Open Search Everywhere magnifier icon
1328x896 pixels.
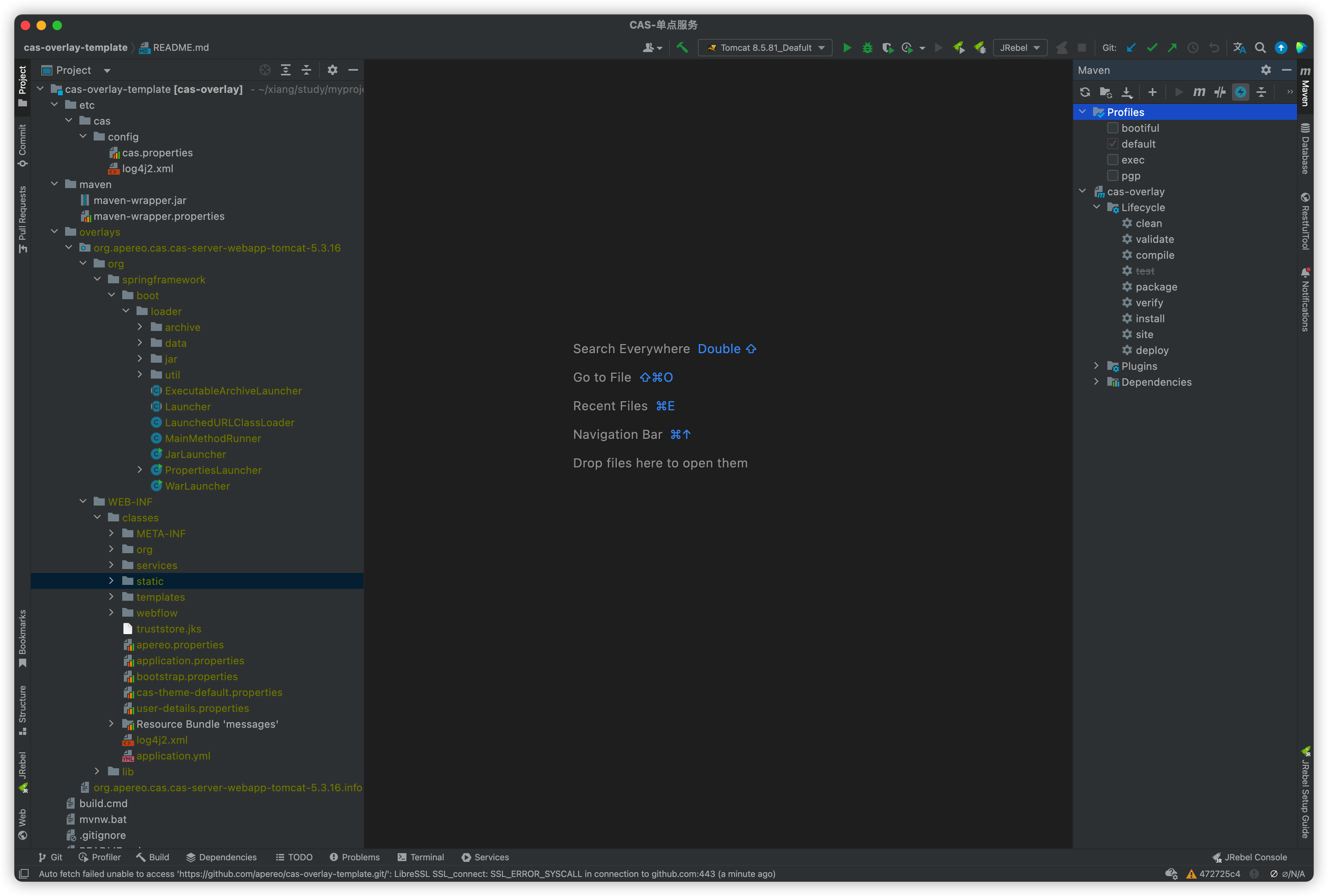tap(1260, 48)
